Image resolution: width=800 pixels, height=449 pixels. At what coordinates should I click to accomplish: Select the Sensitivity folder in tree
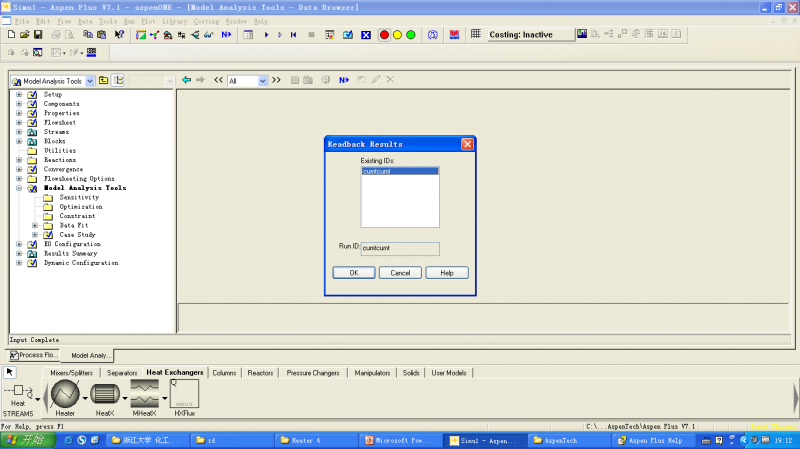click(79, 197)
